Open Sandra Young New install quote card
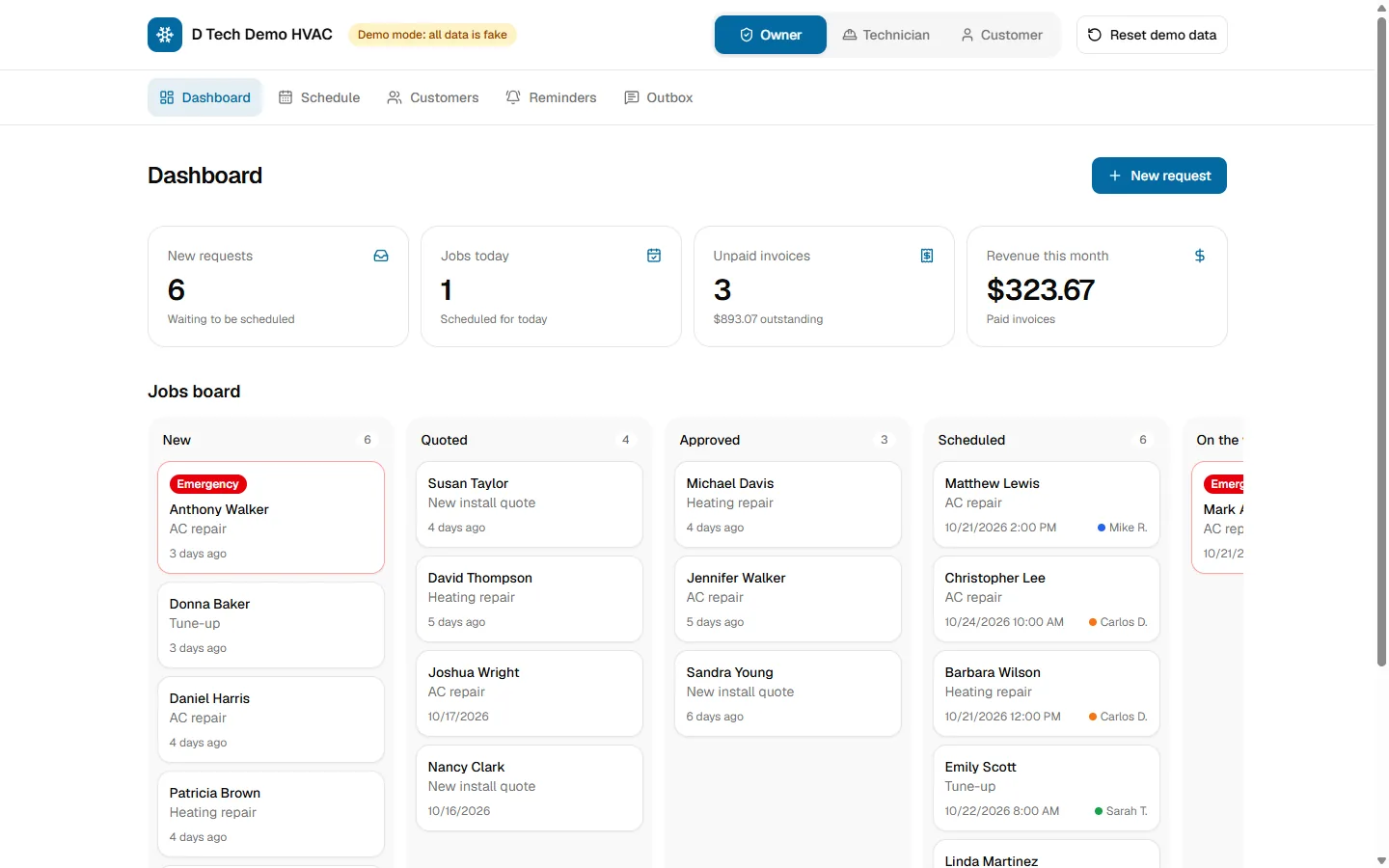The height and width of the screenshot is (868, 1389). coord(788,693)
